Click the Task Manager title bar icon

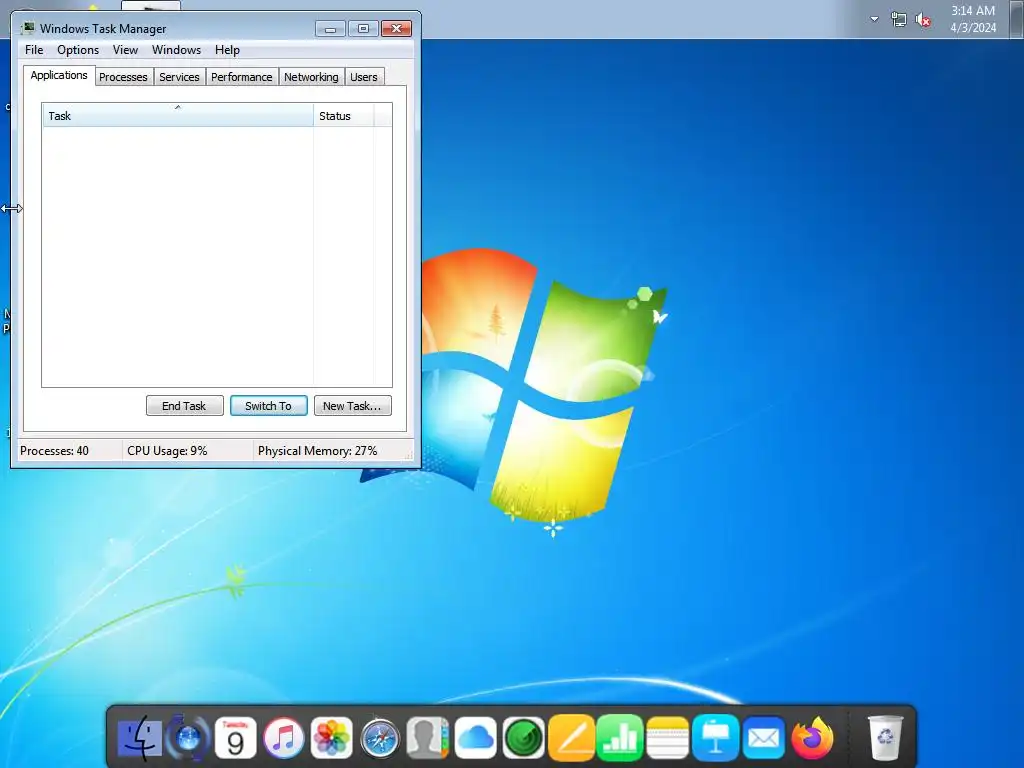pos(27,28)
